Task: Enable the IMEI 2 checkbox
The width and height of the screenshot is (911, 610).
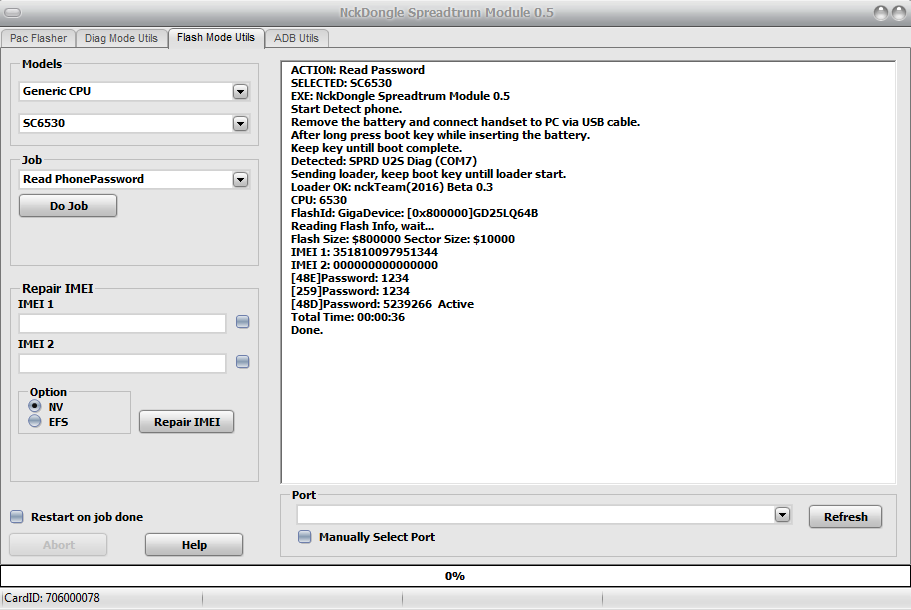Action: point(243,362)
